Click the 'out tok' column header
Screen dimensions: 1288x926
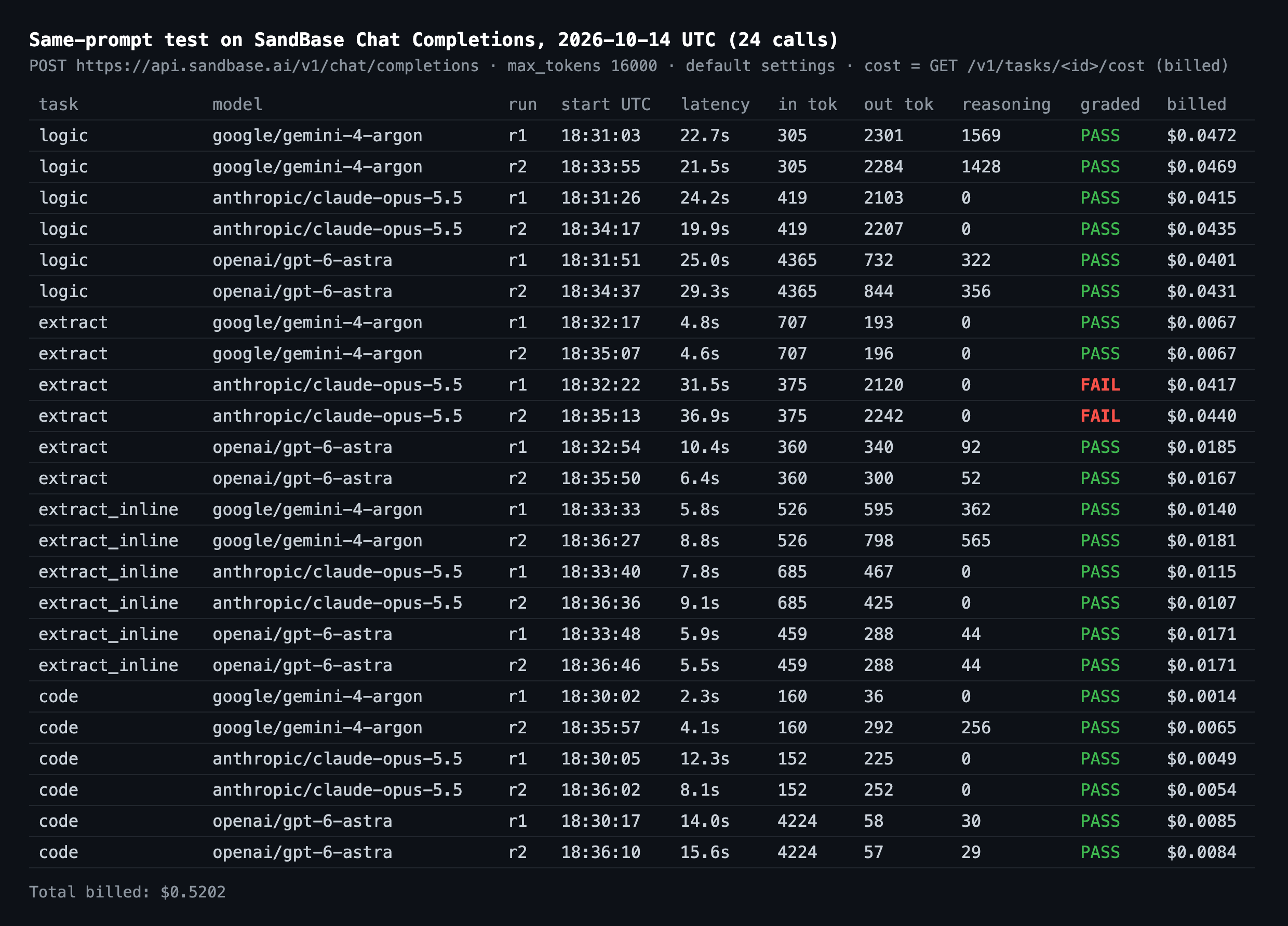point(898,104)
